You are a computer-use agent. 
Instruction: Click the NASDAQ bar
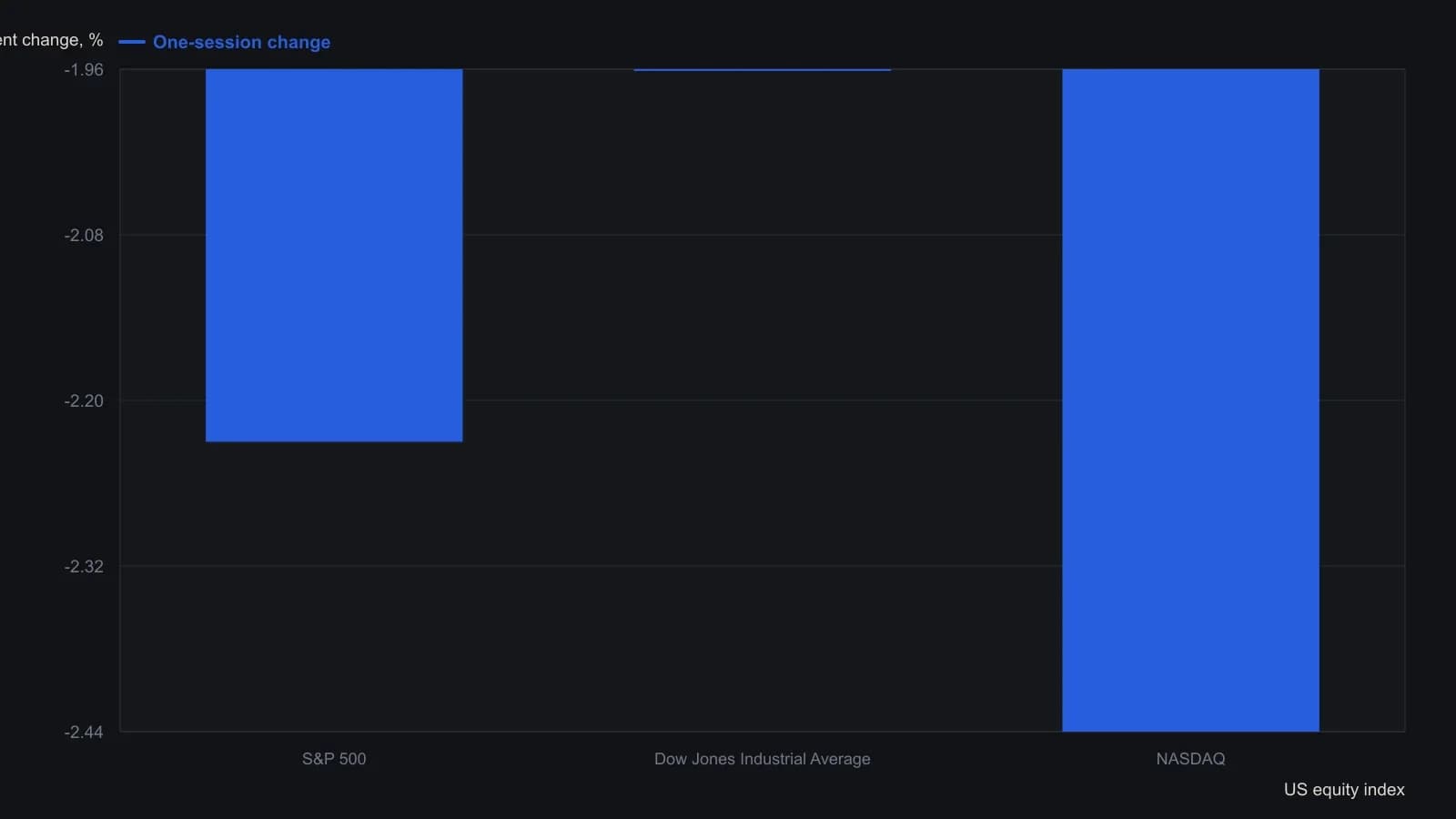pyautogui.click(x=1190, y=400)
